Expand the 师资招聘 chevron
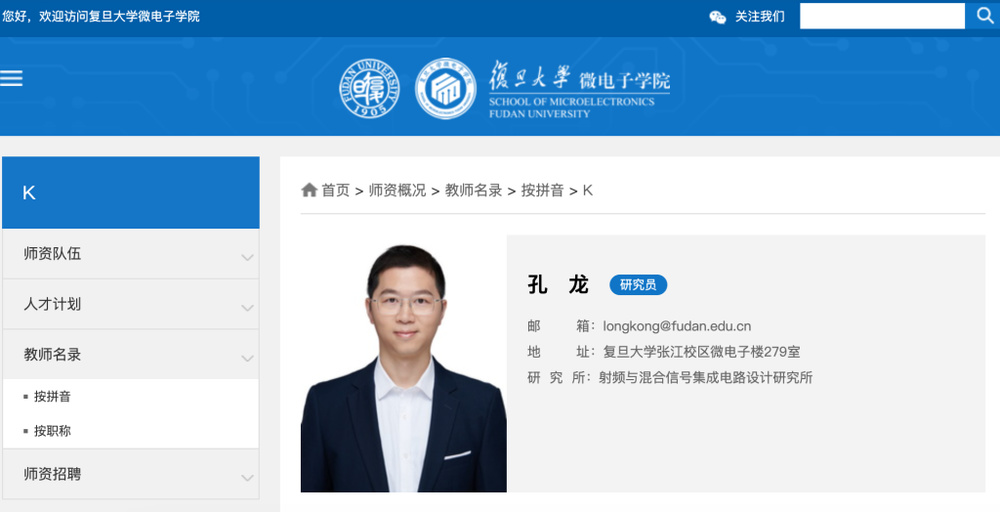This screenshot has height=512, width=1000. pyautogui.click(x=247, y=477)
